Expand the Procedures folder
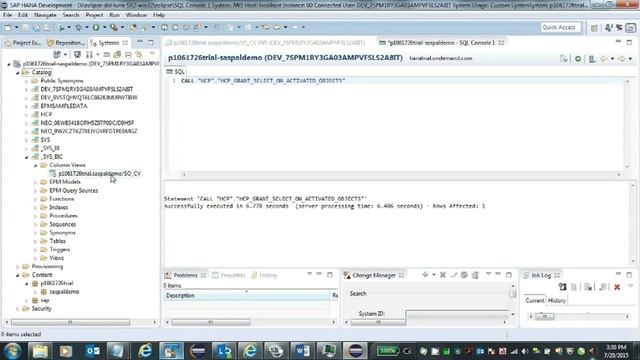This screenshot has width=640, height=360. pyautogui.click(x=36, y=216)
